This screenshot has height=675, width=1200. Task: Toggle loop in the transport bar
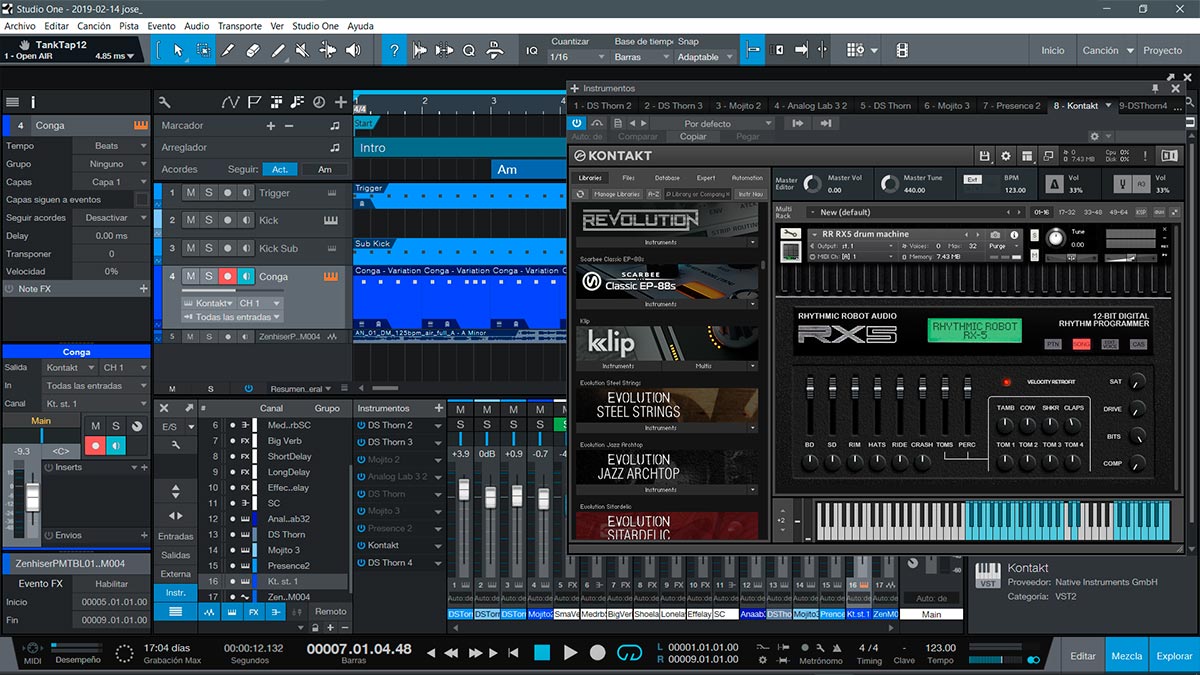click(629, 652)
